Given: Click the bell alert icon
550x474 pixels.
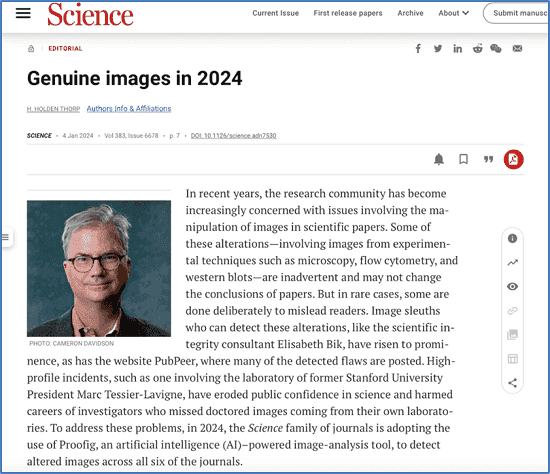Looking at the screenshot, I should coord(439,159).
